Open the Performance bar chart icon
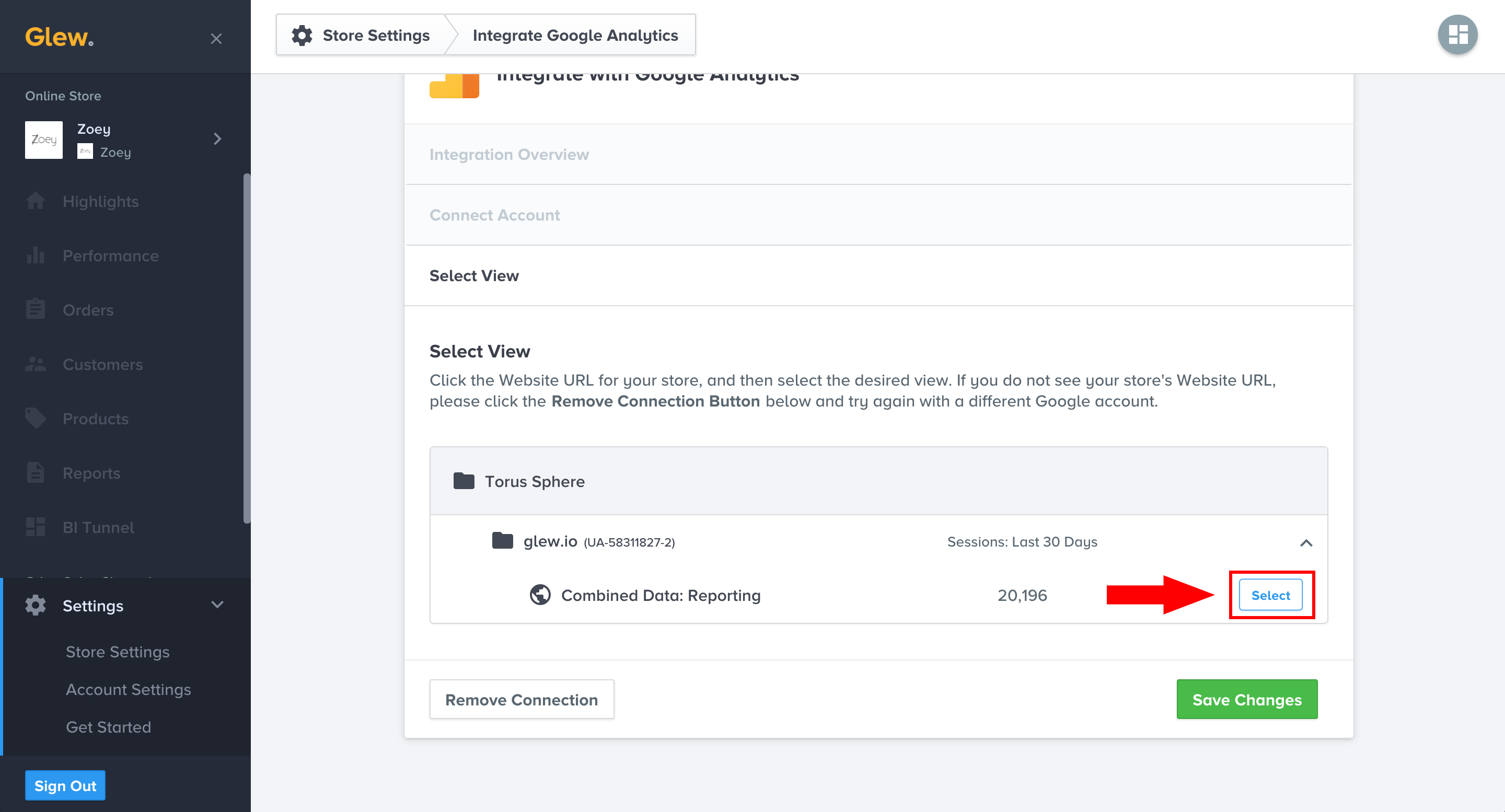1505x812 pixels. (35, 256)
